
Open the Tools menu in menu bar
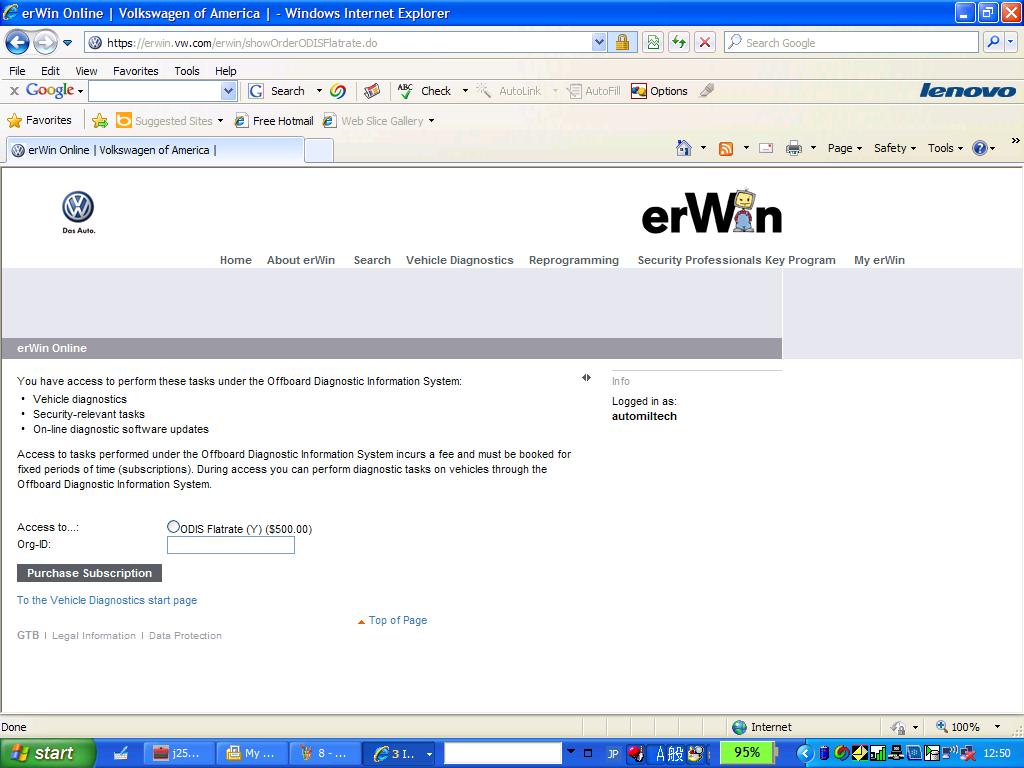pyautogui.click(x=187, y=71)
